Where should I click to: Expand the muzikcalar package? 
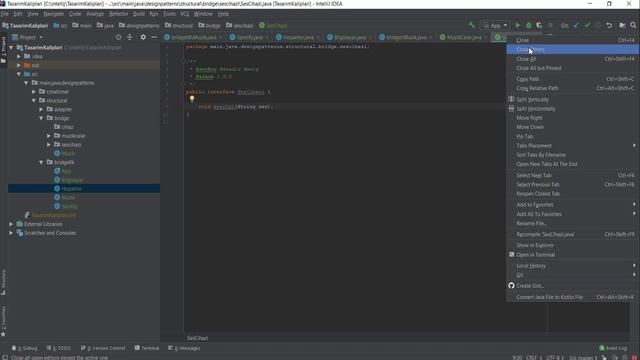tap(49, 136)
